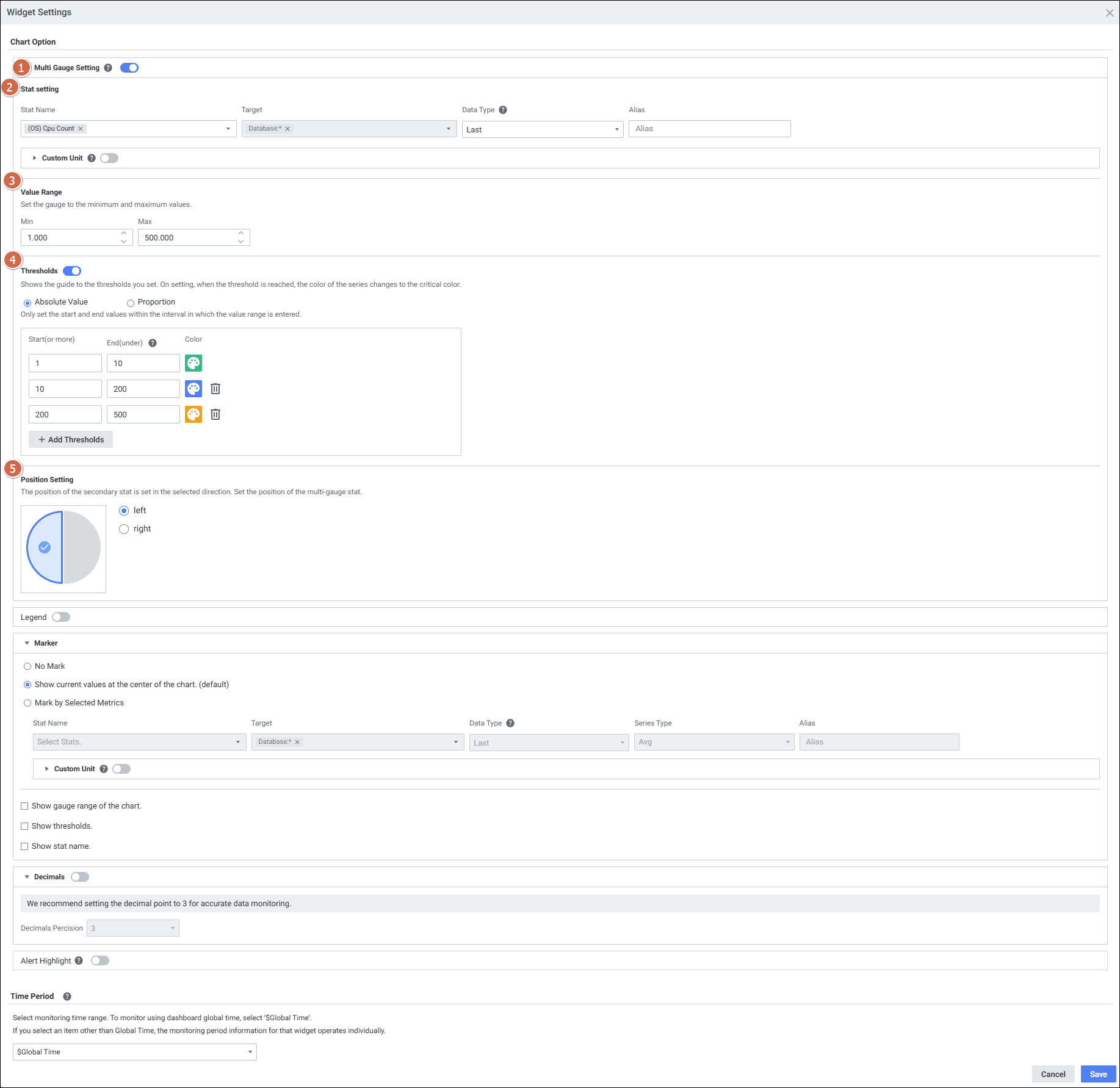Click help icon beside End(under) column
This screenshot has height=1088, width=1120.
(x=153, y=343)
